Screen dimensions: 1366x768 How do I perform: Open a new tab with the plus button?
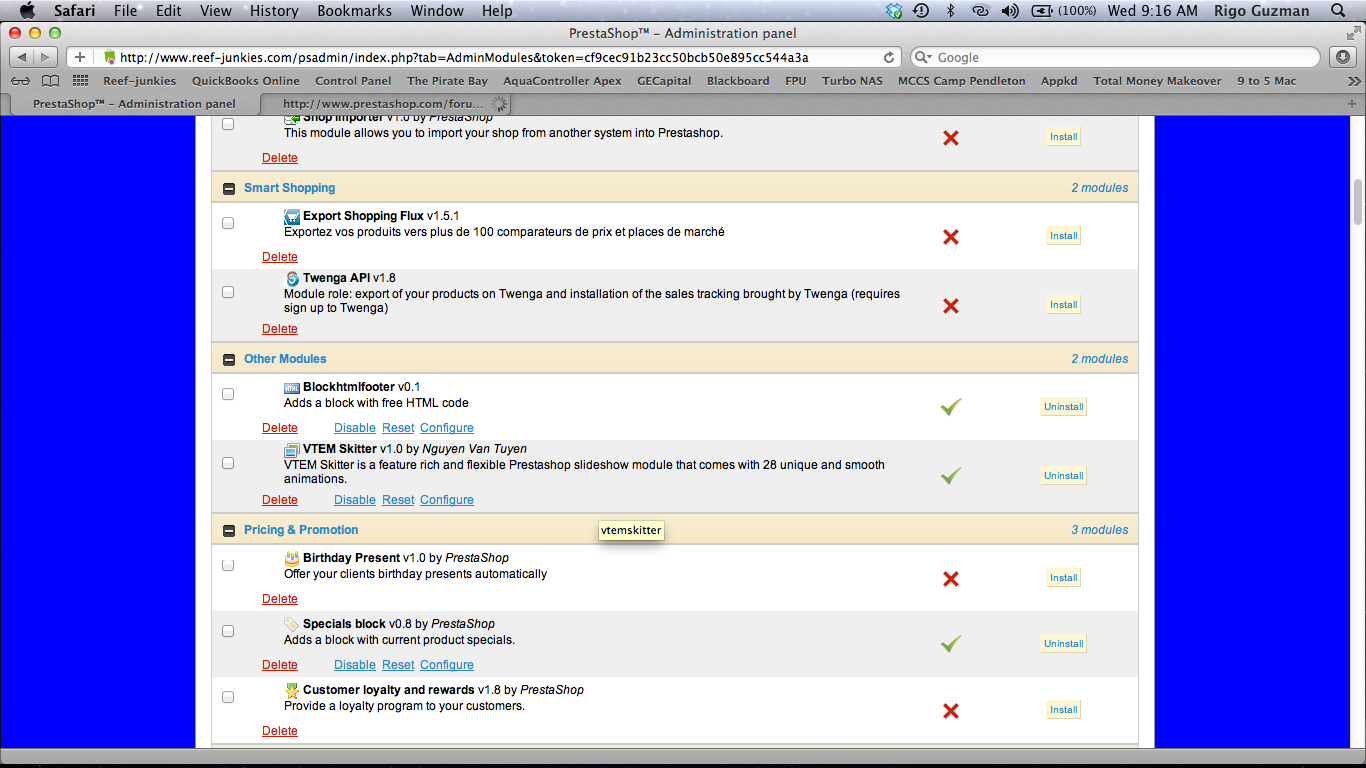pos(1353,103)
